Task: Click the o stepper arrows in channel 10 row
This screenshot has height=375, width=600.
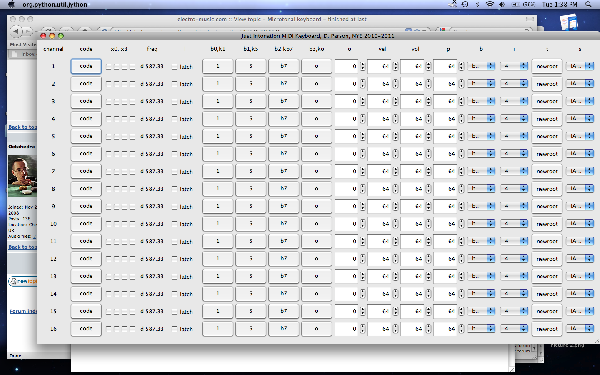Action: coord(362,223)
